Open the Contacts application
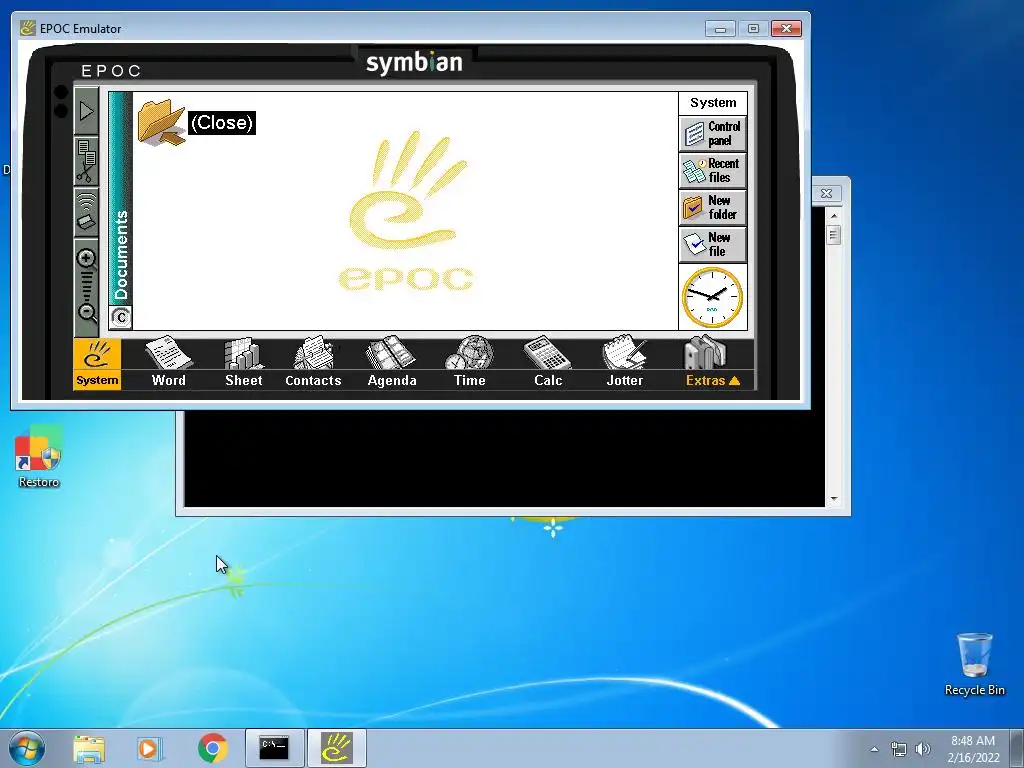1024x768 pixels. [x=313, y=363]
